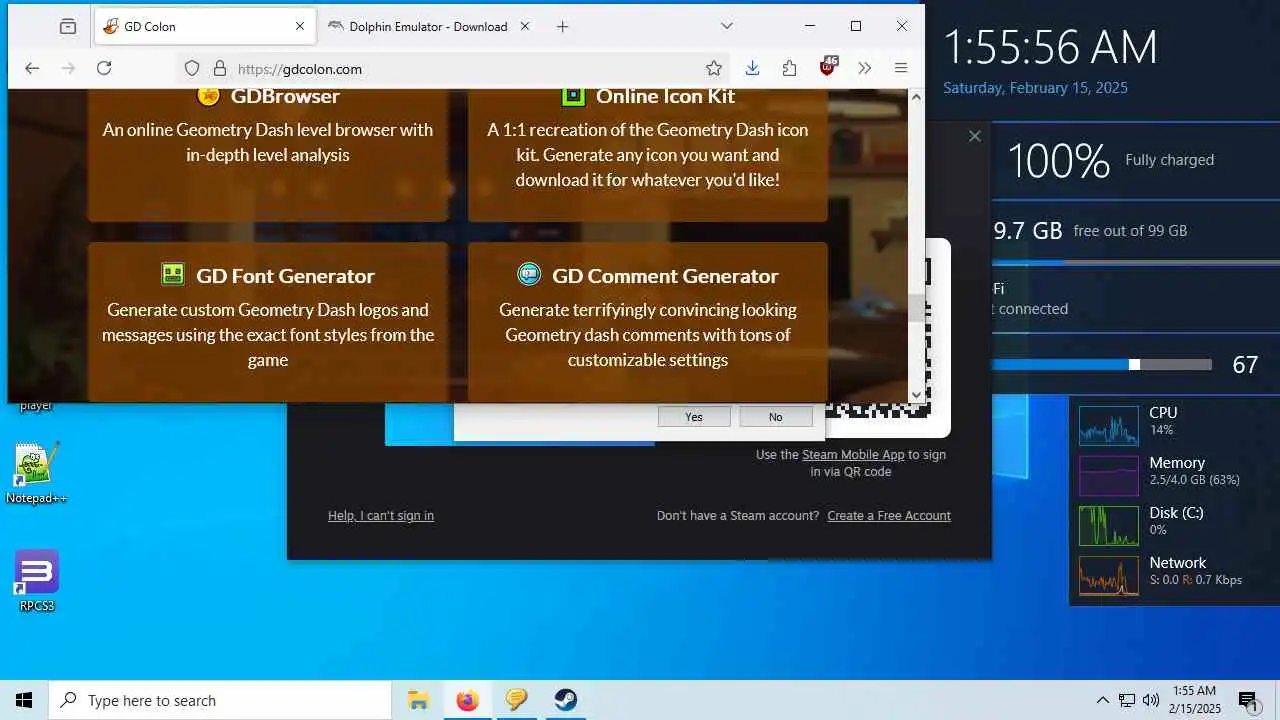Click No in the Steam dialog
The height and width of the screenshot is (720, 1280).
click(x=776, y=417)
